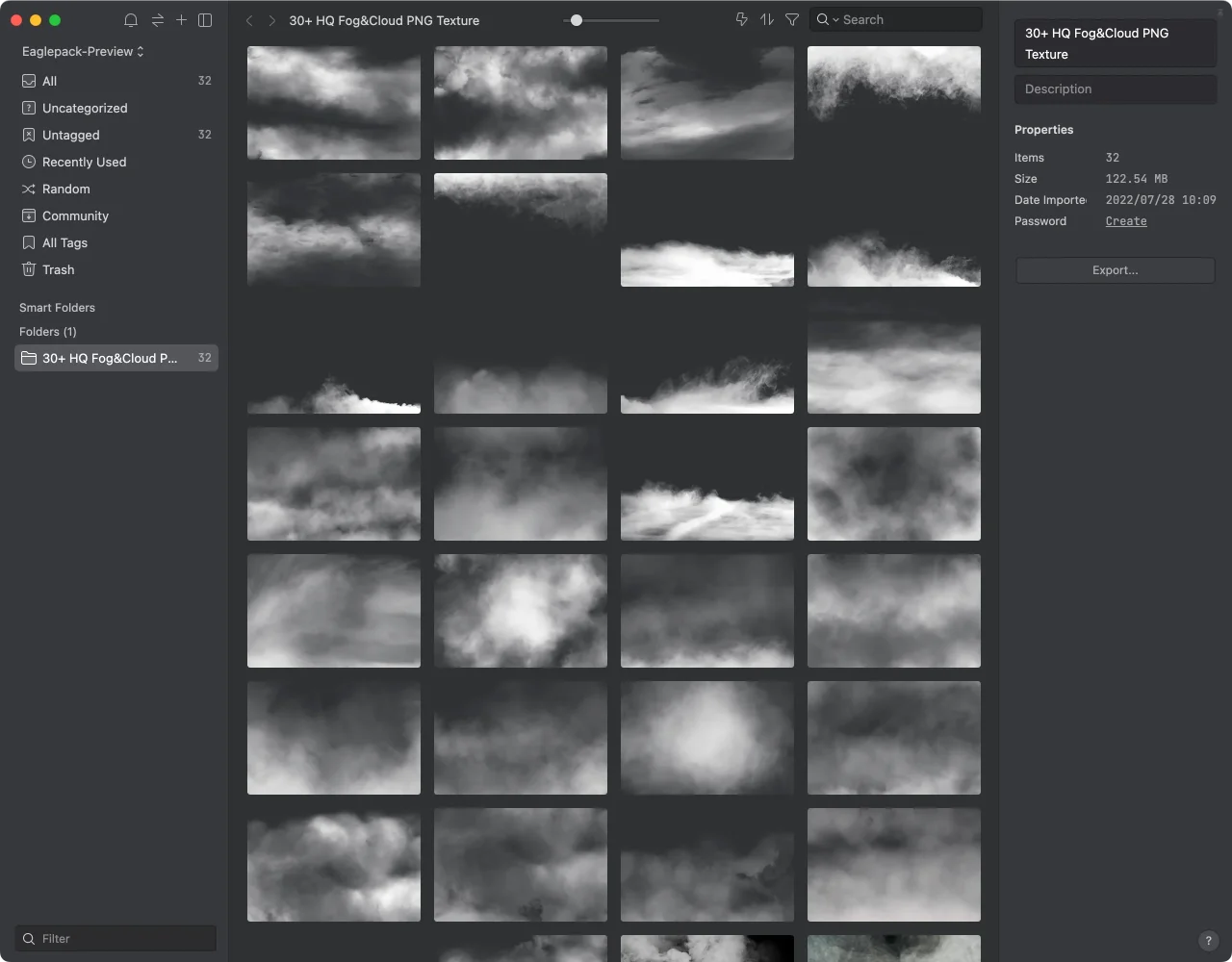Click the breadcrumb title 30+ HQ Fog&Cloud PNG Texture
Screen dimensions: 1232x962
[x=384, y=20]
